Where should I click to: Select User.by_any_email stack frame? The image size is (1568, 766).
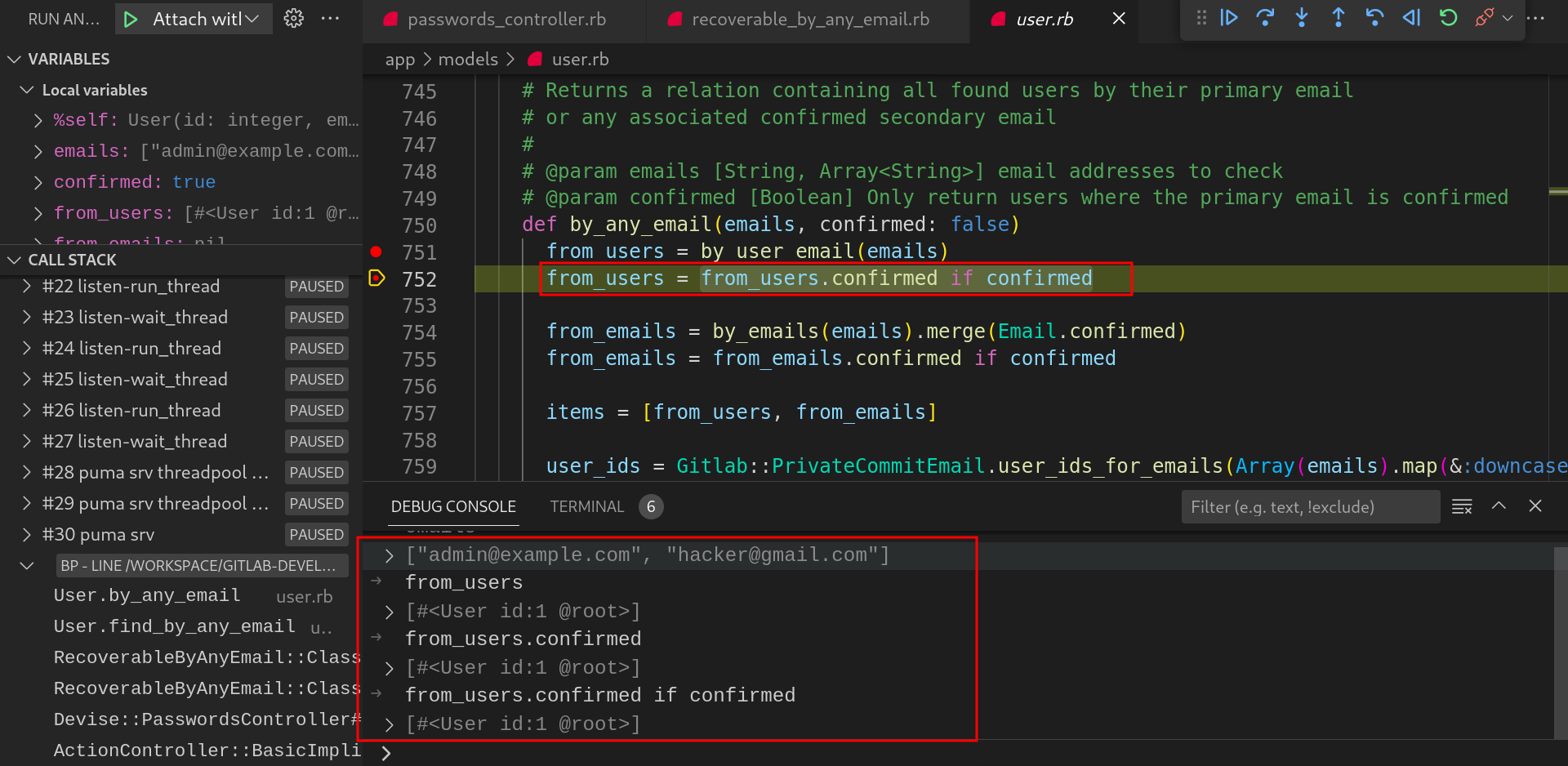(181, 596)
